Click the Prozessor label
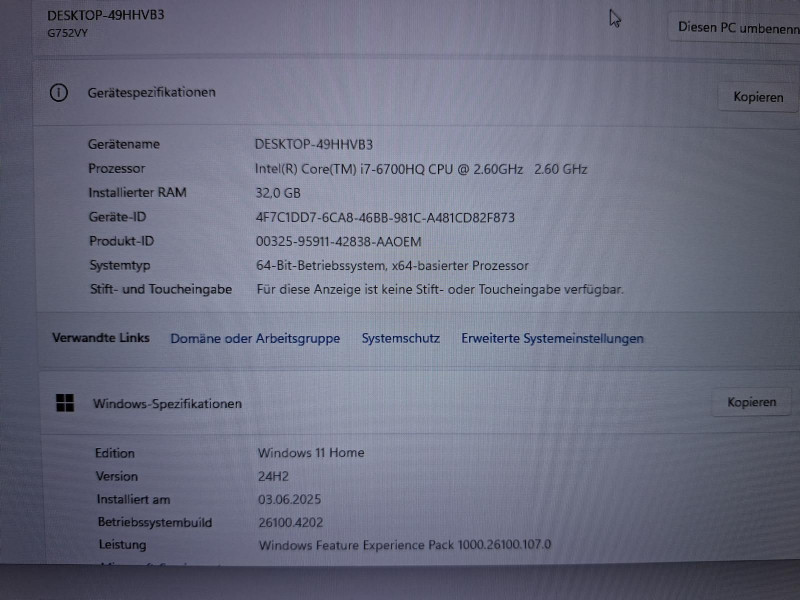The width and height of the screenshot is (800, 600). pyautogui.click(x=116, y=168)
